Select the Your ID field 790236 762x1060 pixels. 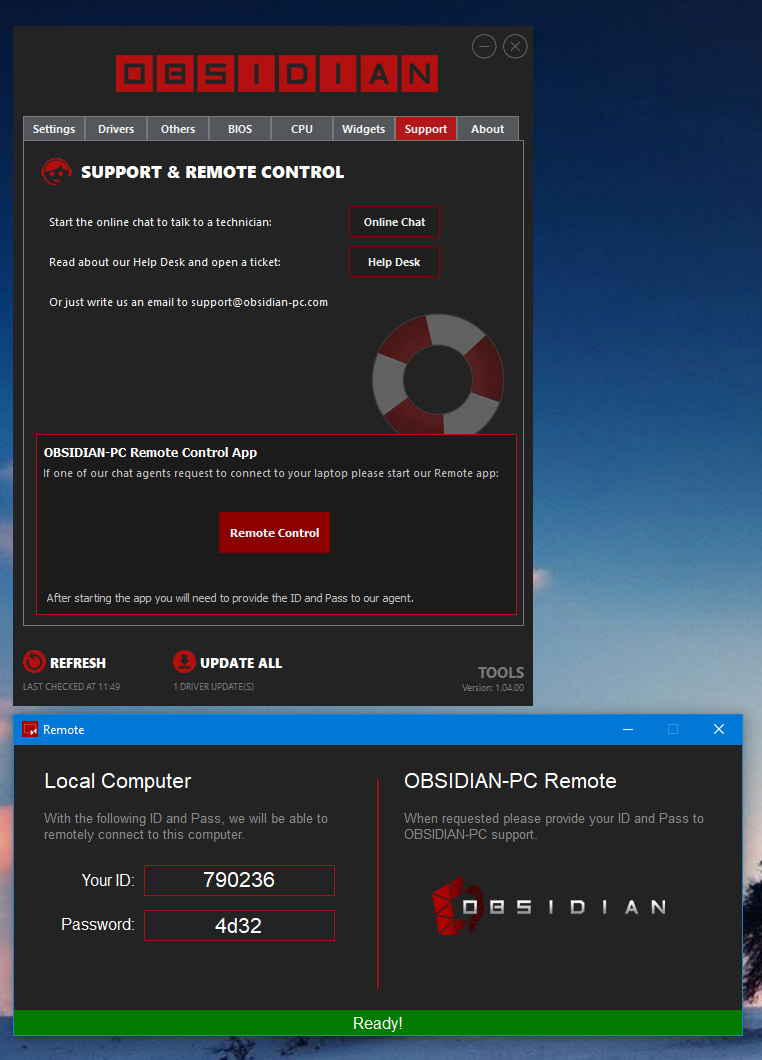pos(239,880)
